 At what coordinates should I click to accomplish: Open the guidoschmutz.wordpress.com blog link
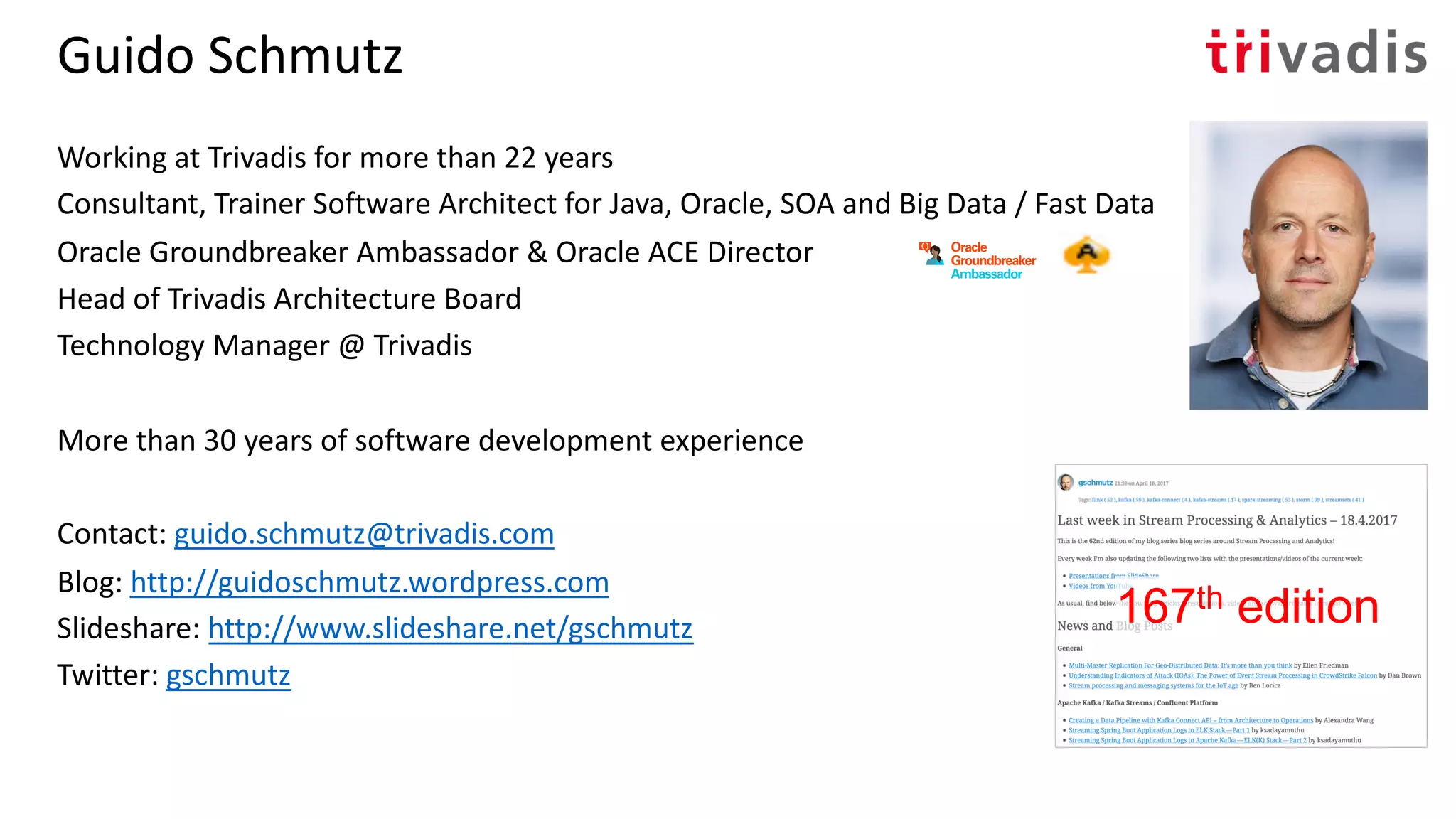[370, 582]
